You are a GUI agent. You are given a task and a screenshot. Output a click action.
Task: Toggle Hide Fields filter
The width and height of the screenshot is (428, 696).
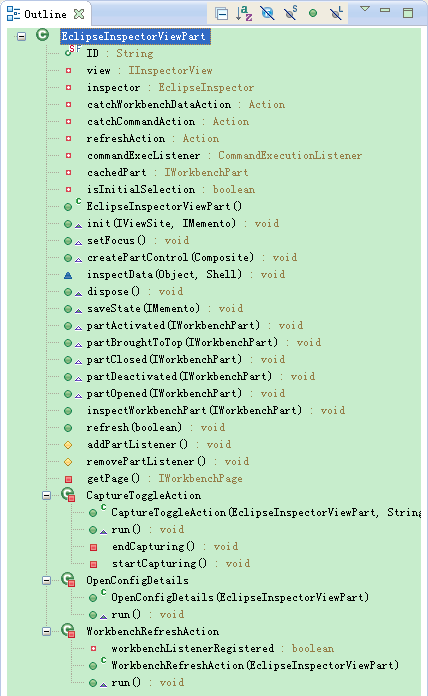point(267,14)
